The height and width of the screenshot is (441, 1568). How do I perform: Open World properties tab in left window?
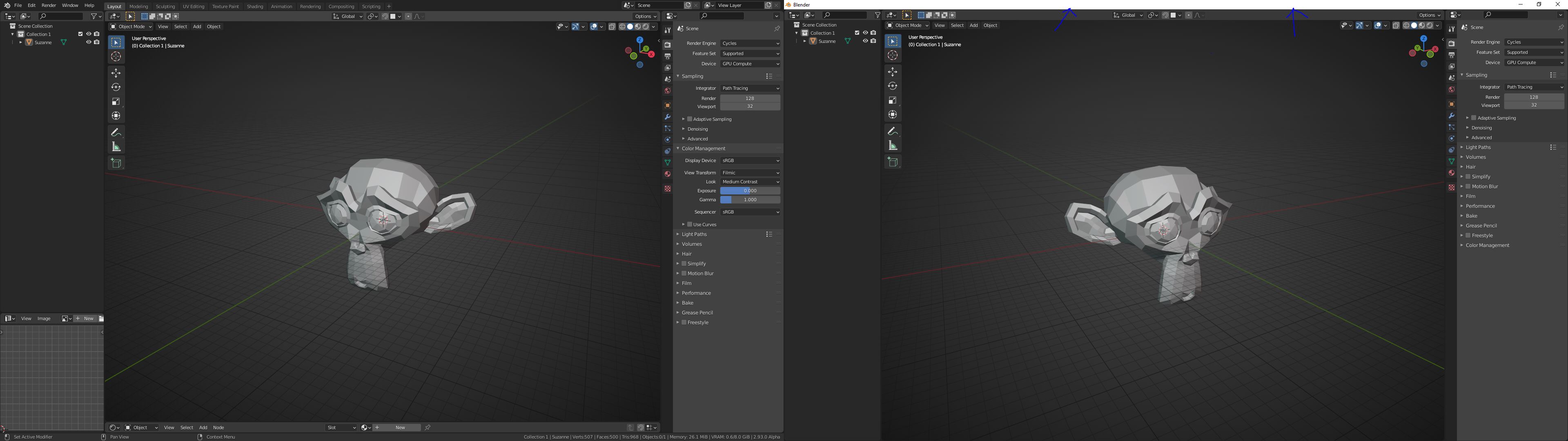tap(667, 91)
